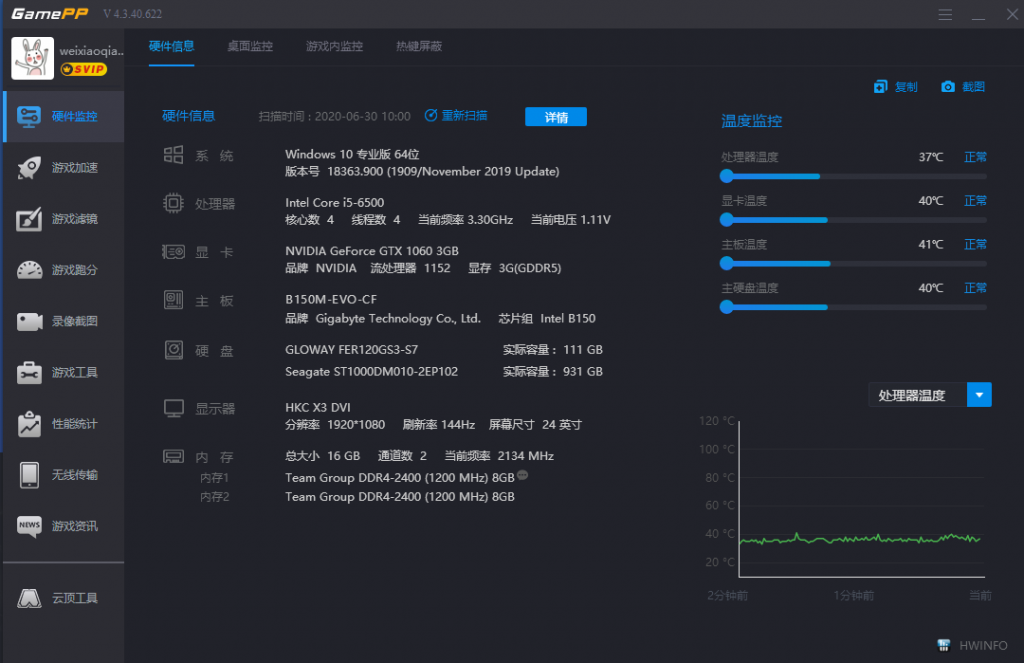
Task: Open 游戏工具 toolbox icon
Action: (29, 372)
